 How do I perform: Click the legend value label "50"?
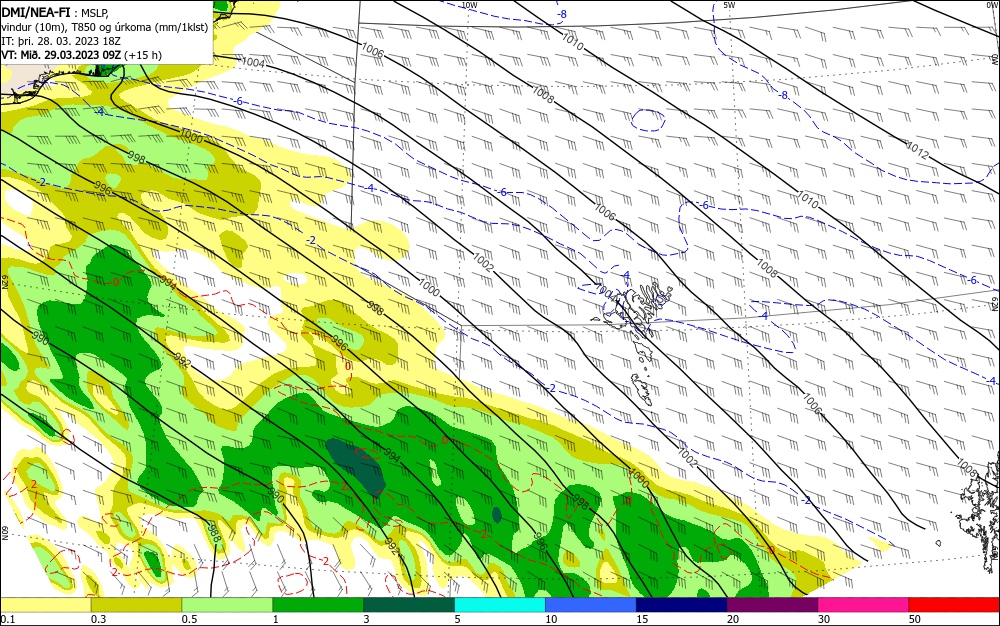pyautogui.click(x=915, y=619)
